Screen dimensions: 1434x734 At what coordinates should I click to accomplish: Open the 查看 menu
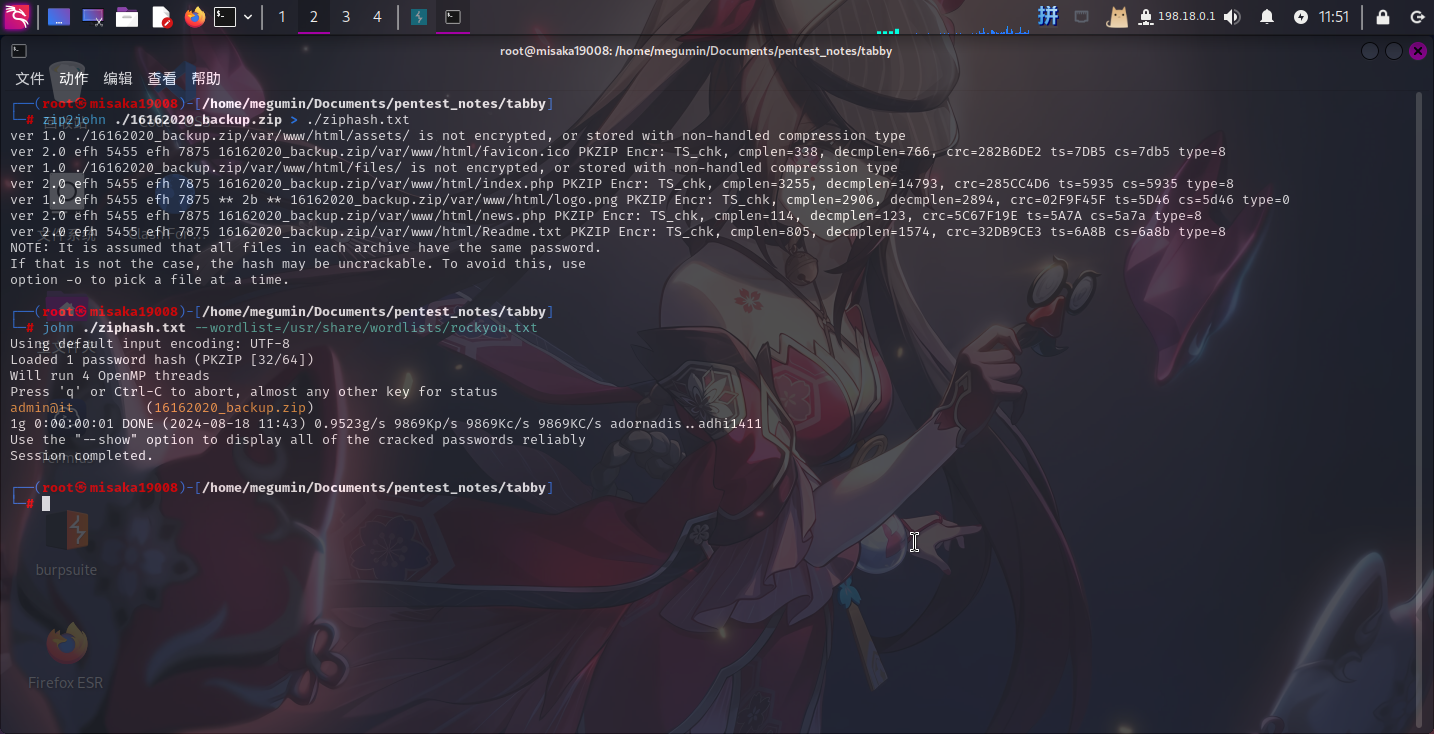pos(162,78)
